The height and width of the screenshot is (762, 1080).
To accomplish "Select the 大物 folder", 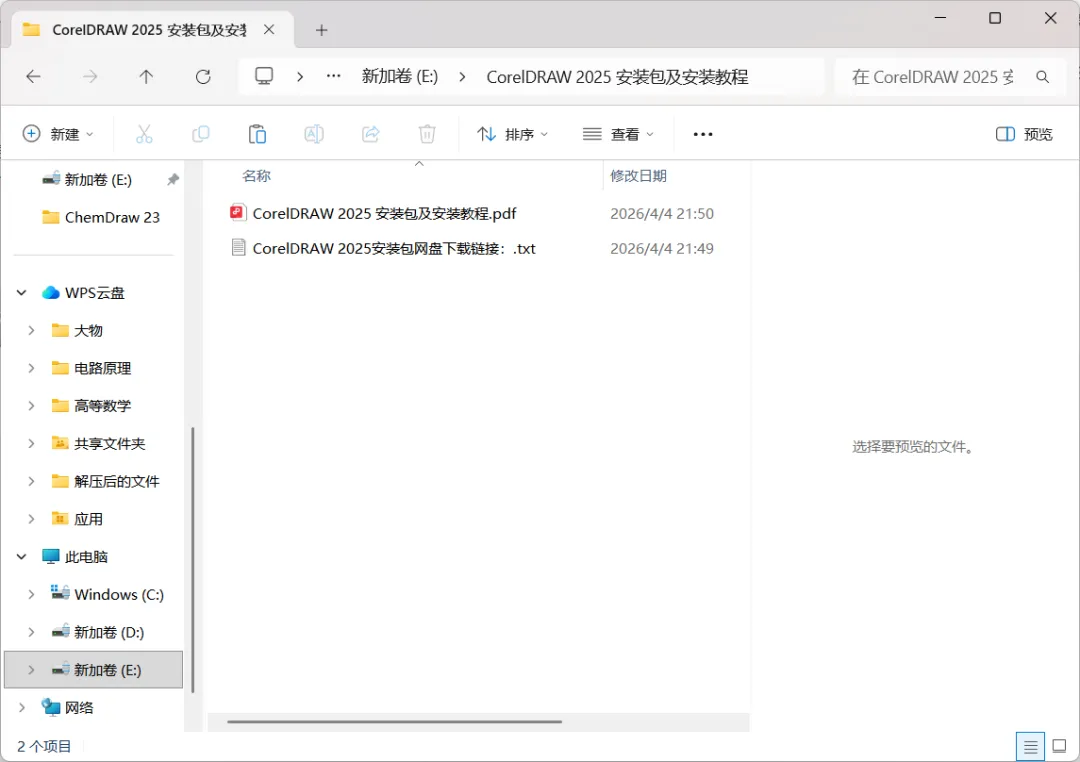I will coord(88,331).
